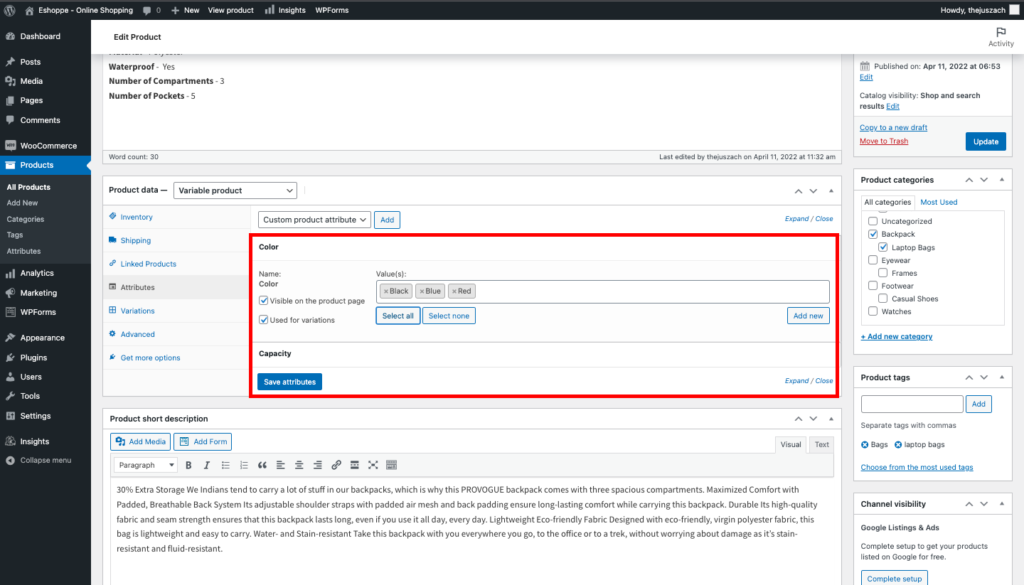Open the Variable product type dropdown
The image size is (1024, 585).
click(x=235, y=191)
